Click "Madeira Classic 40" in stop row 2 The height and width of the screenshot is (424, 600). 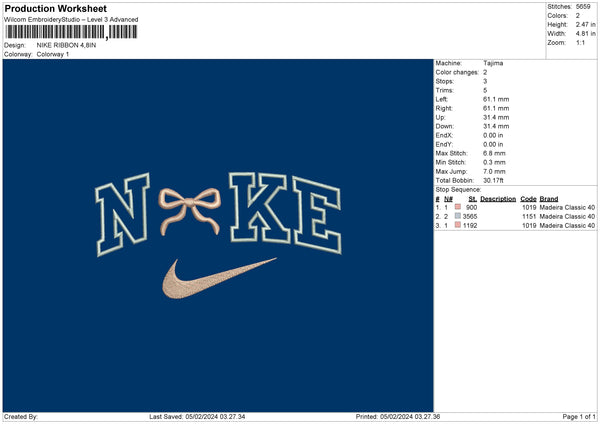point(567,217)
